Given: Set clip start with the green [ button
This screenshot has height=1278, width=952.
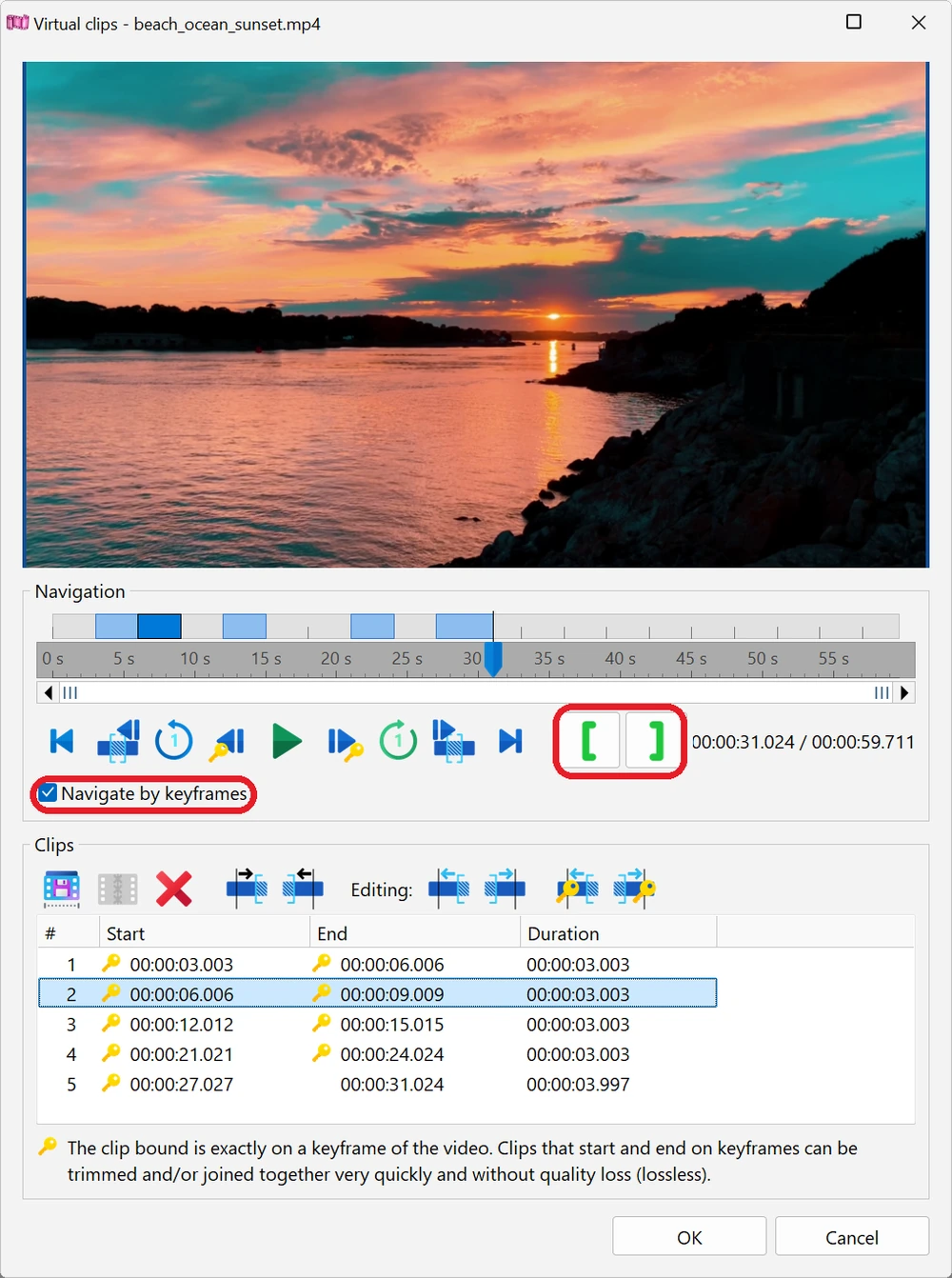Looking at the screenshot, I should click(x=589, y=740).
